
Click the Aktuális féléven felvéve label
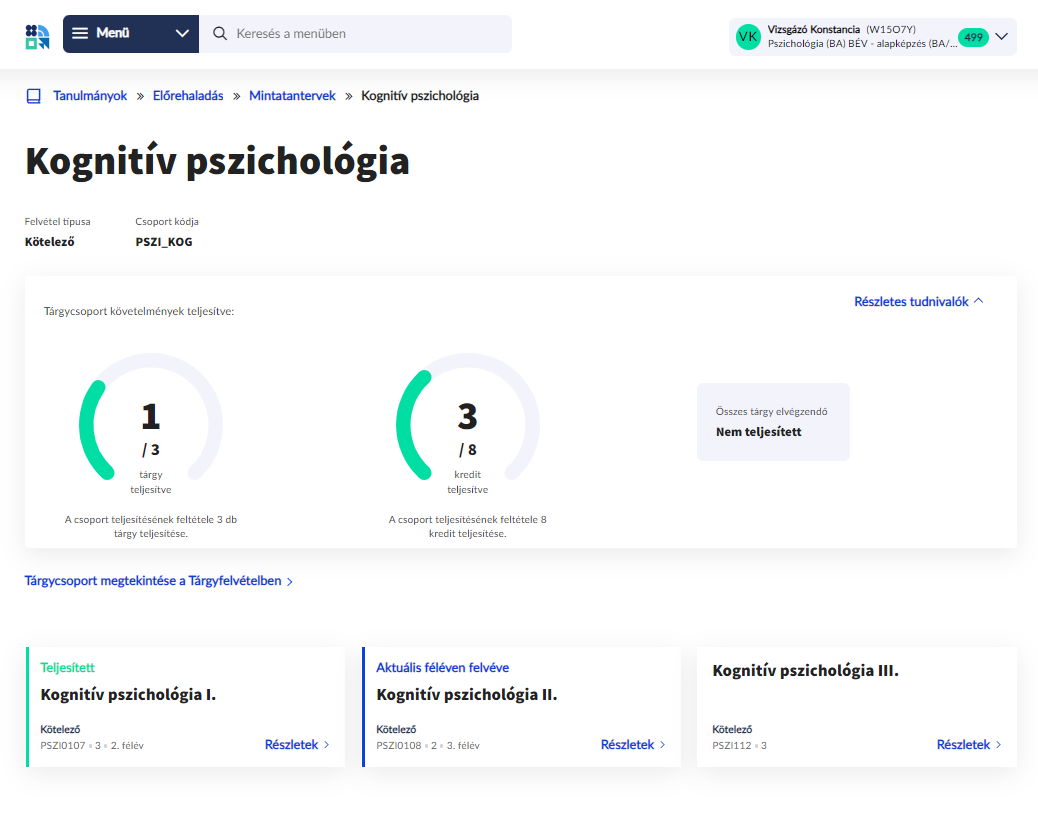point(442,667)
